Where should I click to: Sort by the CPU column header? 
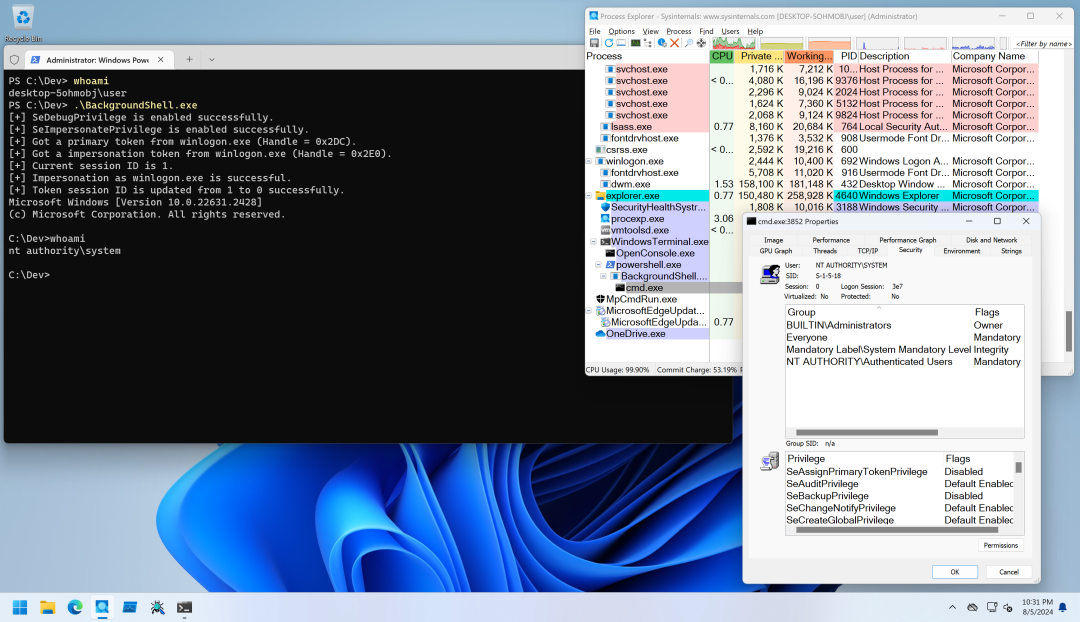[722, 56]
